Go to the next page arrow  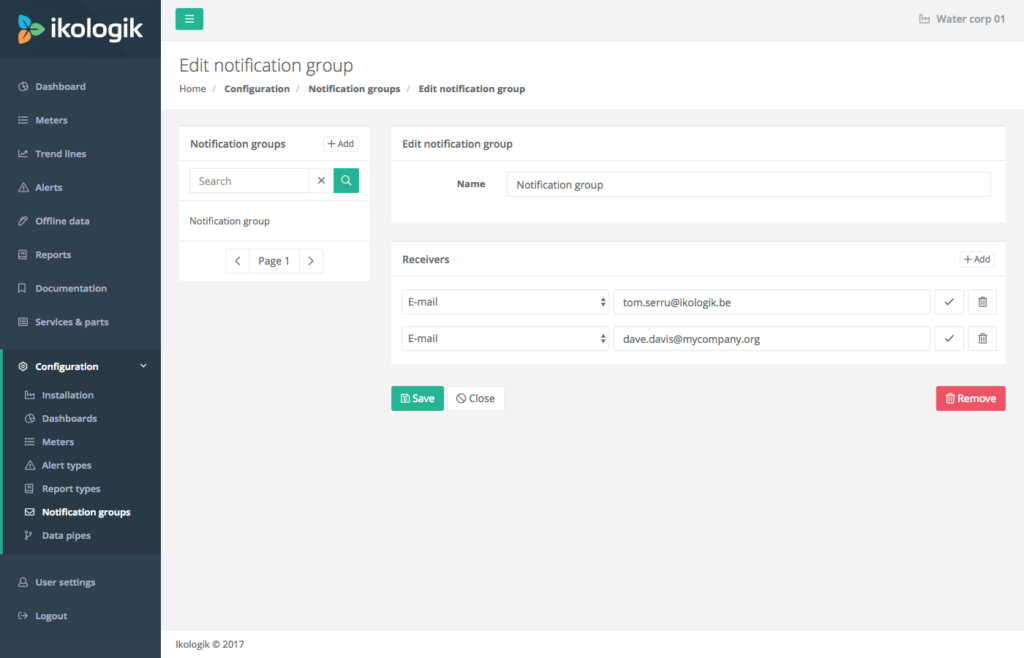tap(311, 261)
